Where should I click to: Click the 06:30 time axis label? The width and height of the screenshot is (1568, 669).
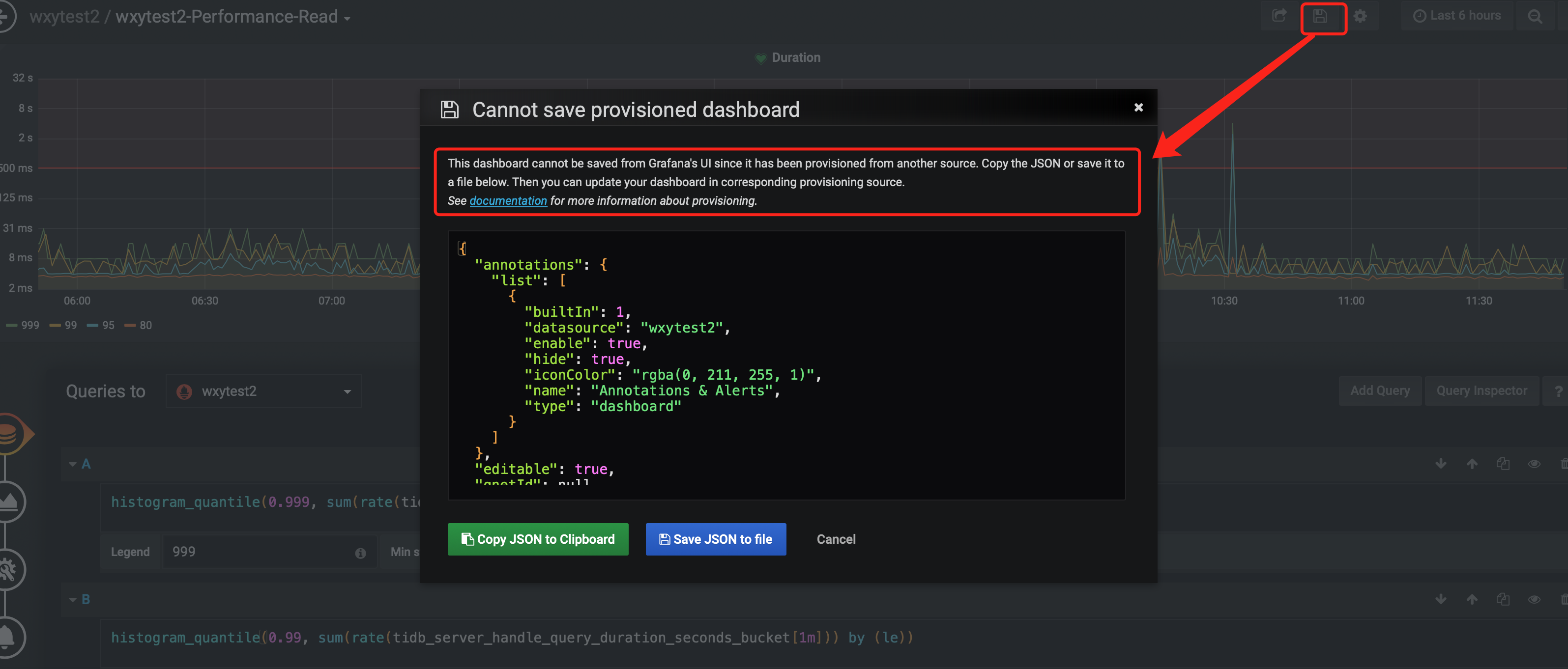(x=204, y=301)
